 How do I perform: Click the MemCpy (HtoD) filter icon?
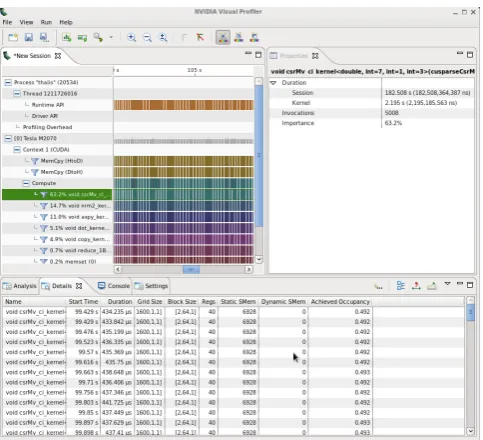pyautogui.click(x=35, y=161)
